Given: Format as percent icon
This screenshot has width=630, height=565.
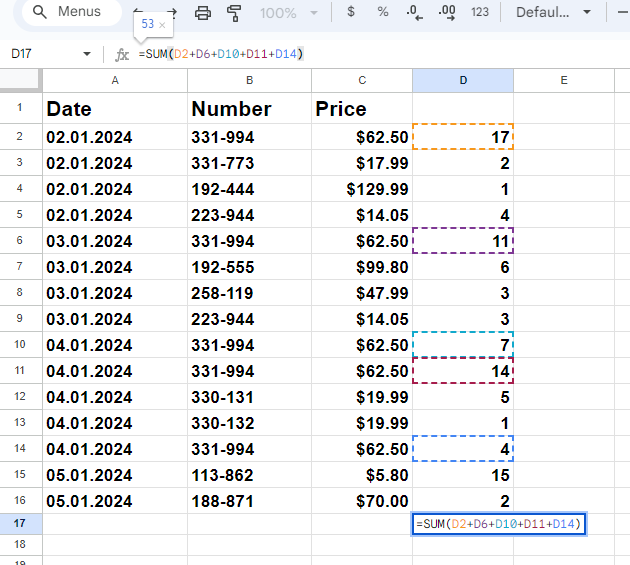Looking at the screenshot, I should [383, 12].
